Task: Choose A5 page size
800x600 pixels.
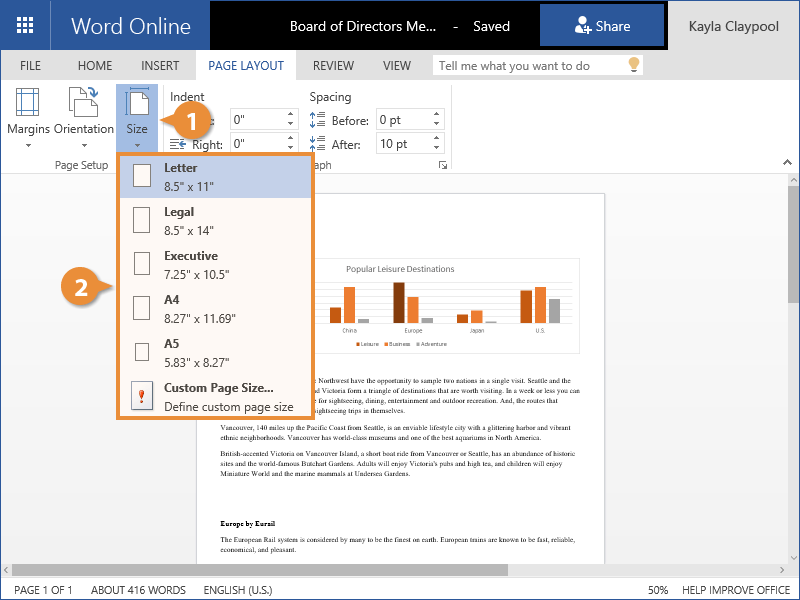Action: (216, 352)
